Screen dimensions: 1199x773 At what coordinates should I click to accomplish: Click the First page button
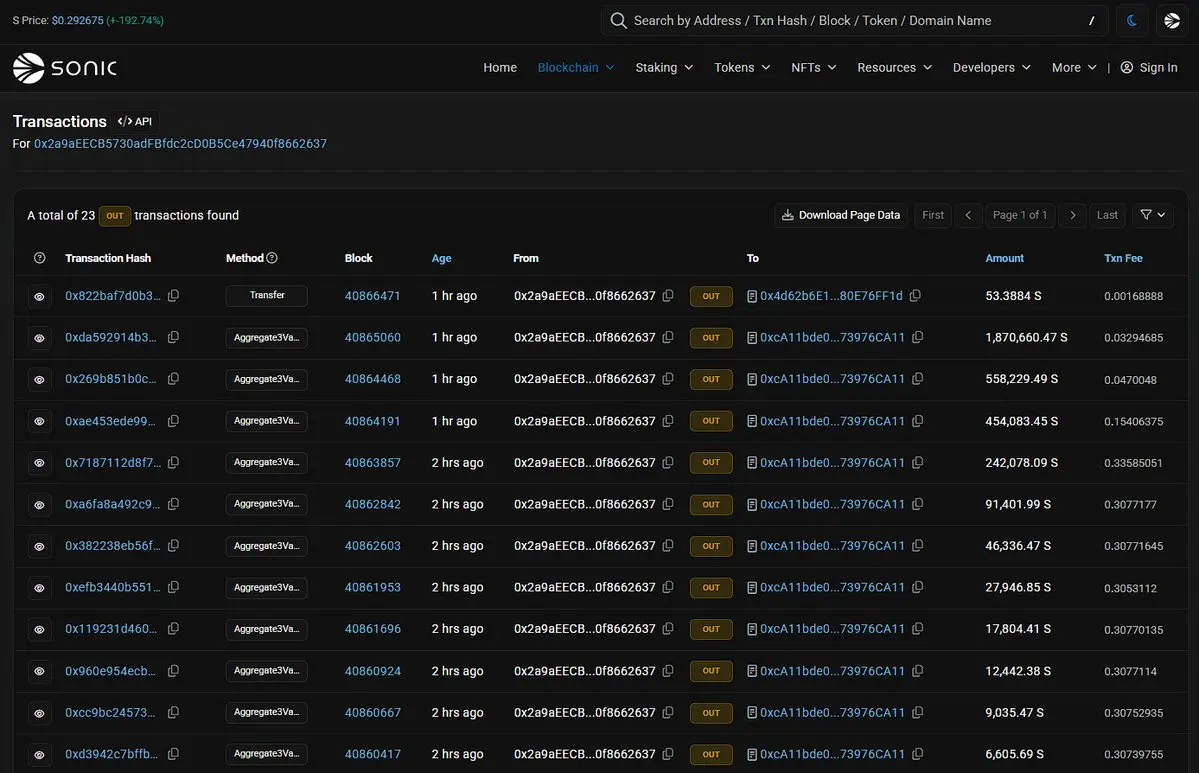coord(933,215)
